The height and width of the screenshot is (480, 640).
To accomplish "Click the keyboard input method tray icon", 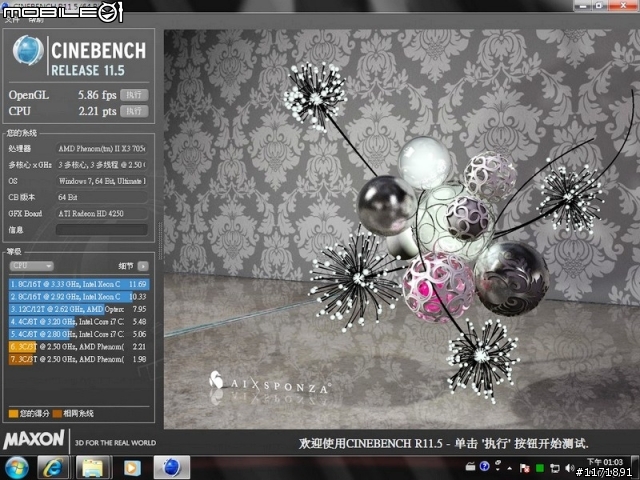I will tap(470, 466).
